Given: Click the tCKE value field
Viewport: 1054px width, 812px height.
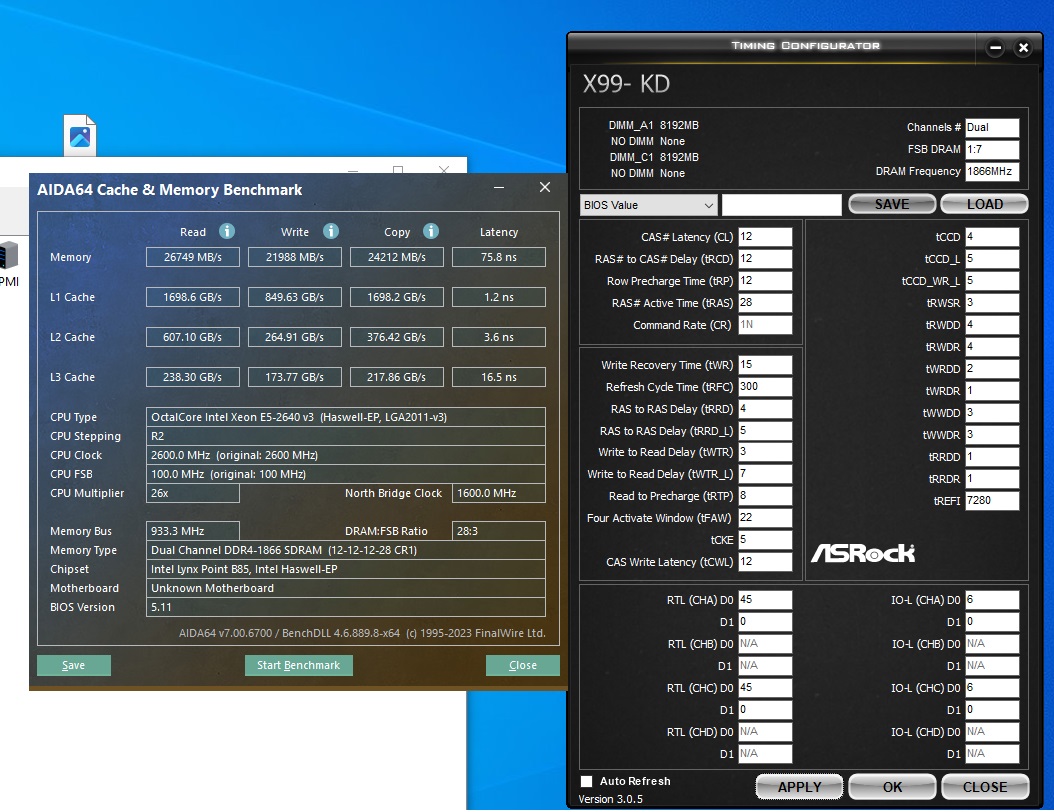Looking at the screenshot, I should coord(765,540).
